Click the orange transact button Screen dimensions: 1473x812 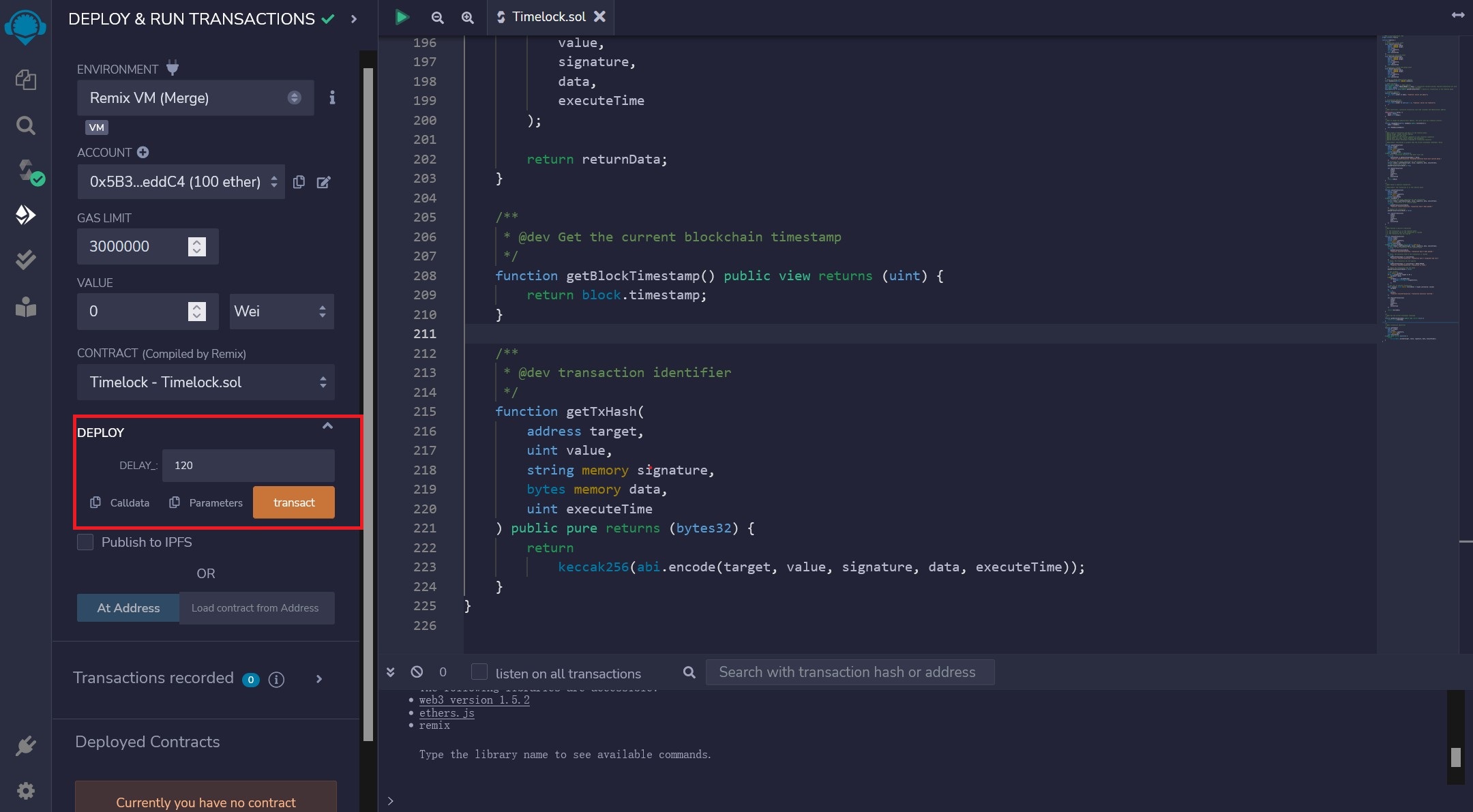point(294,502)
